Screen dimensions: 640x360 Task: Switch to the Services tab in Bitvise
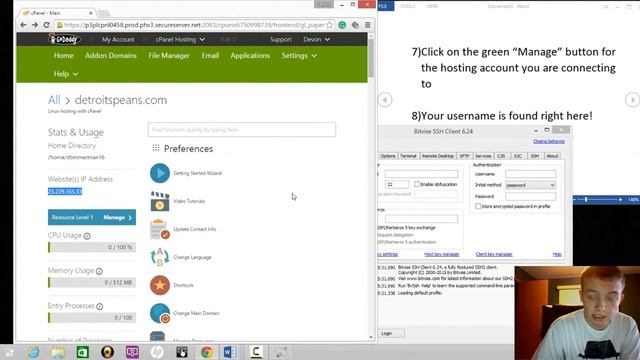pos(483,156)
